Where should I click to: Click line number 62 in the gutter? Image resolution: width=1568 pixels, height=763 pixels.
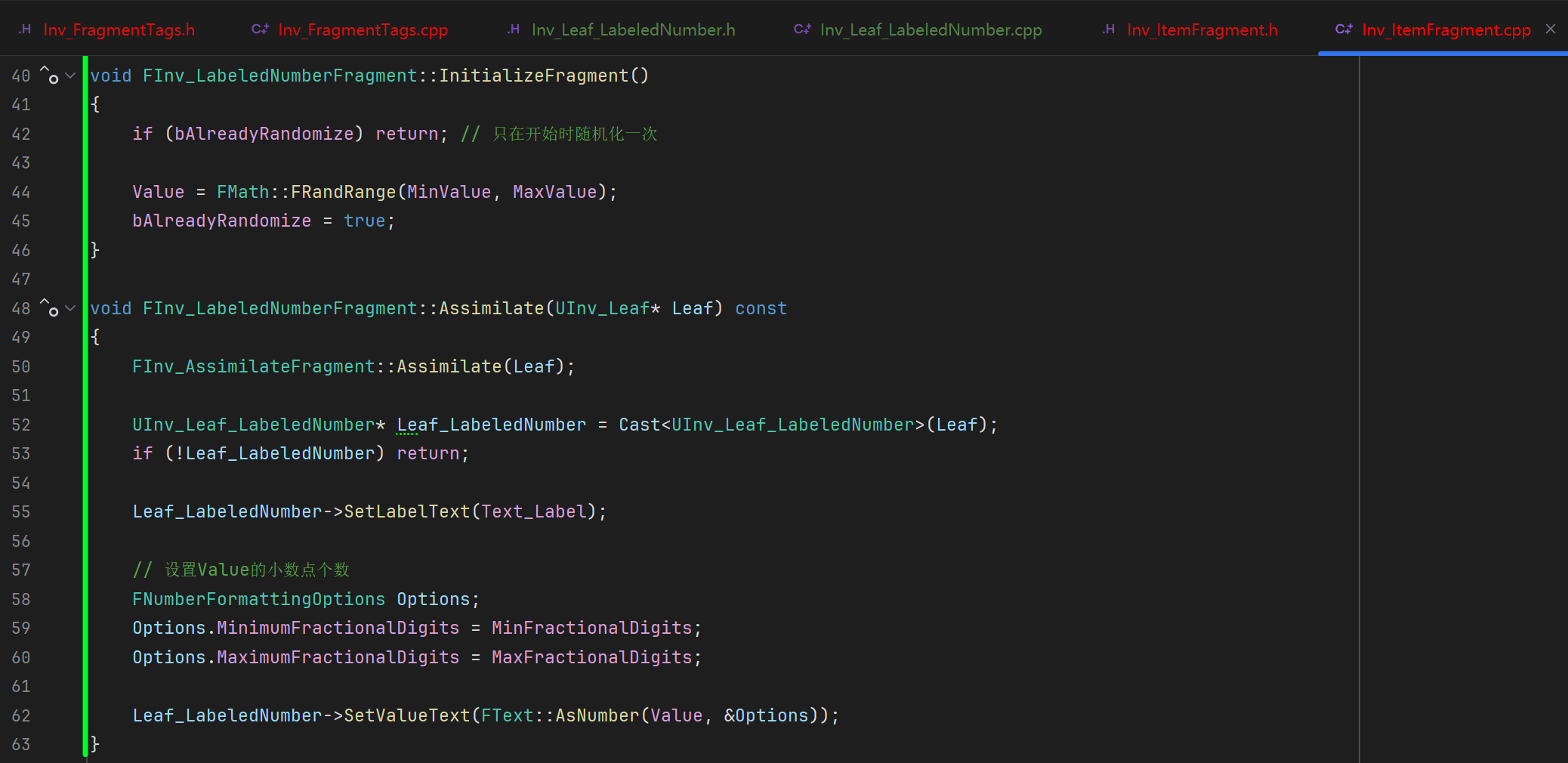tap(21, 715)
